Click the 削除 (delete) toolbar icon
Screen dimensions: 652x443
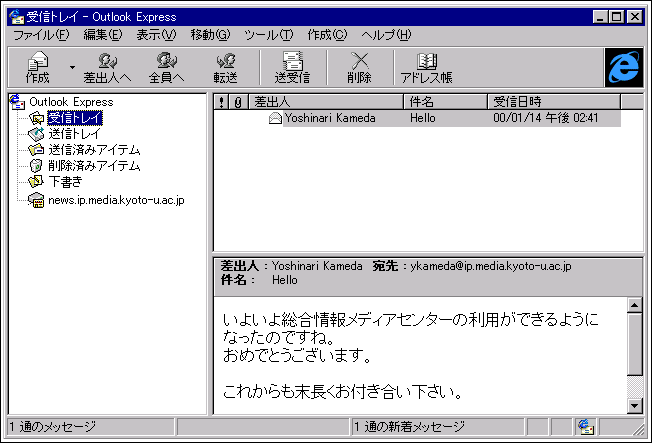[360, 67]
